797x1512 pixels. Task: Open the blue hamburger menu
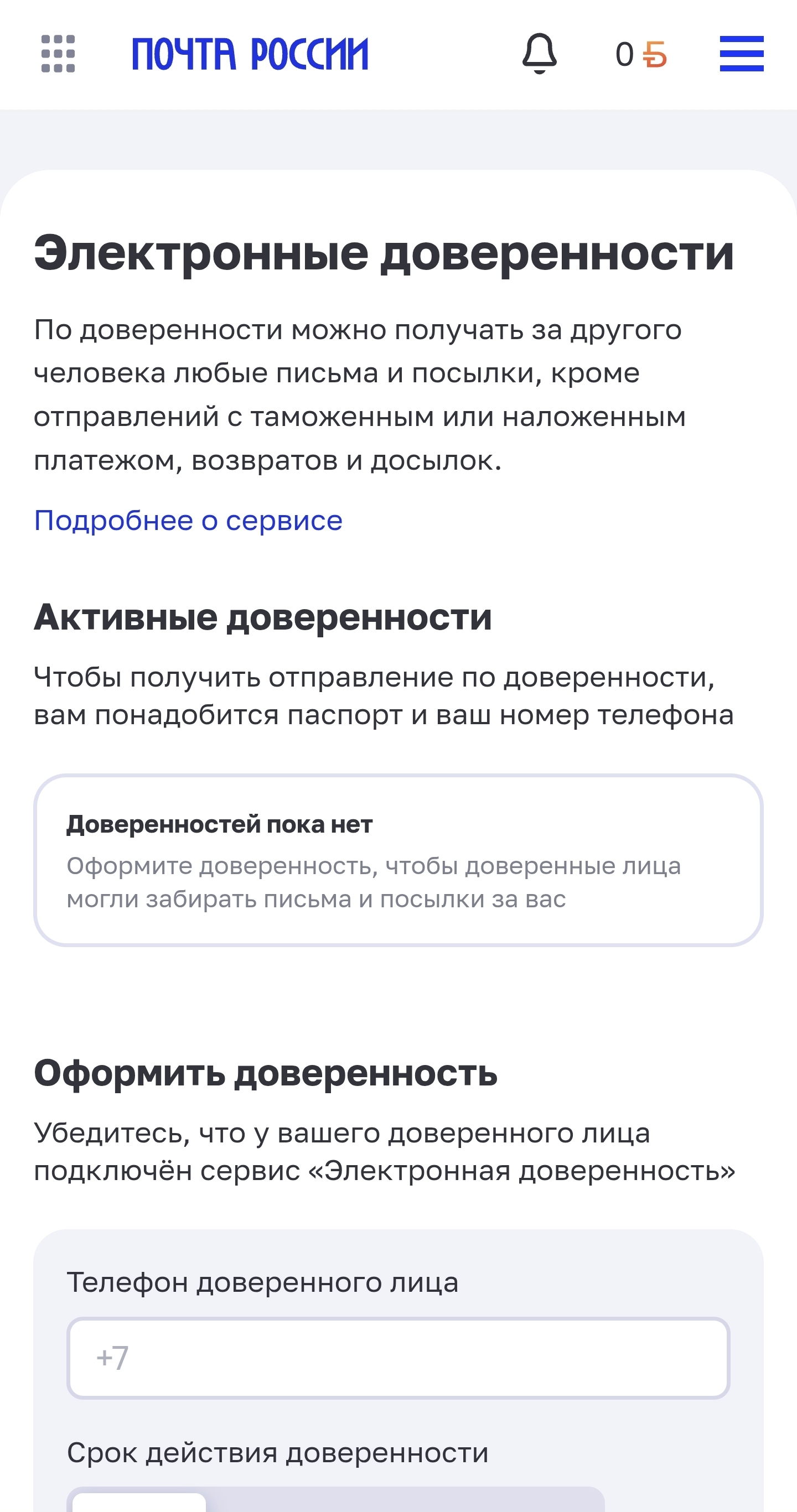[x=741, y=54]
